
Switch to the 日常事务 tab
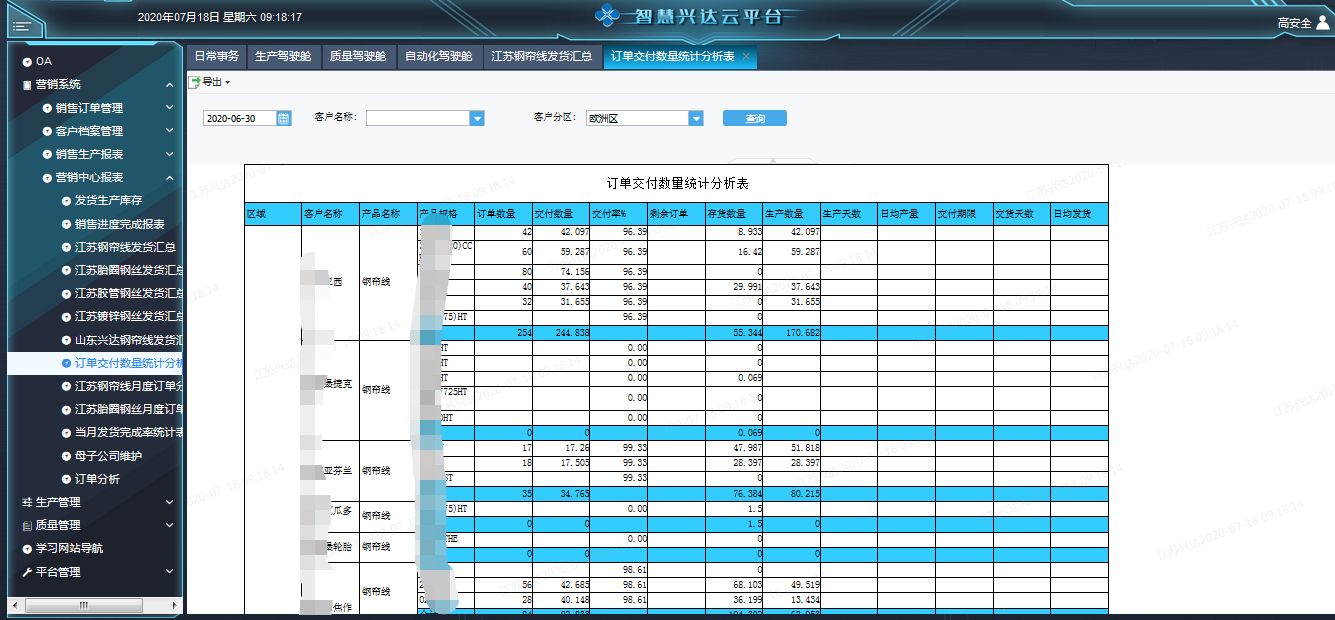216,57
